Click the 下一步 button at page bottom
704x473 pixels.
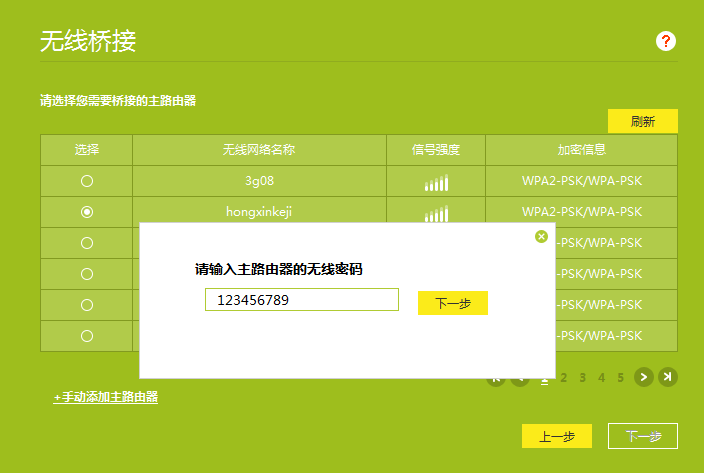point(642,436)
